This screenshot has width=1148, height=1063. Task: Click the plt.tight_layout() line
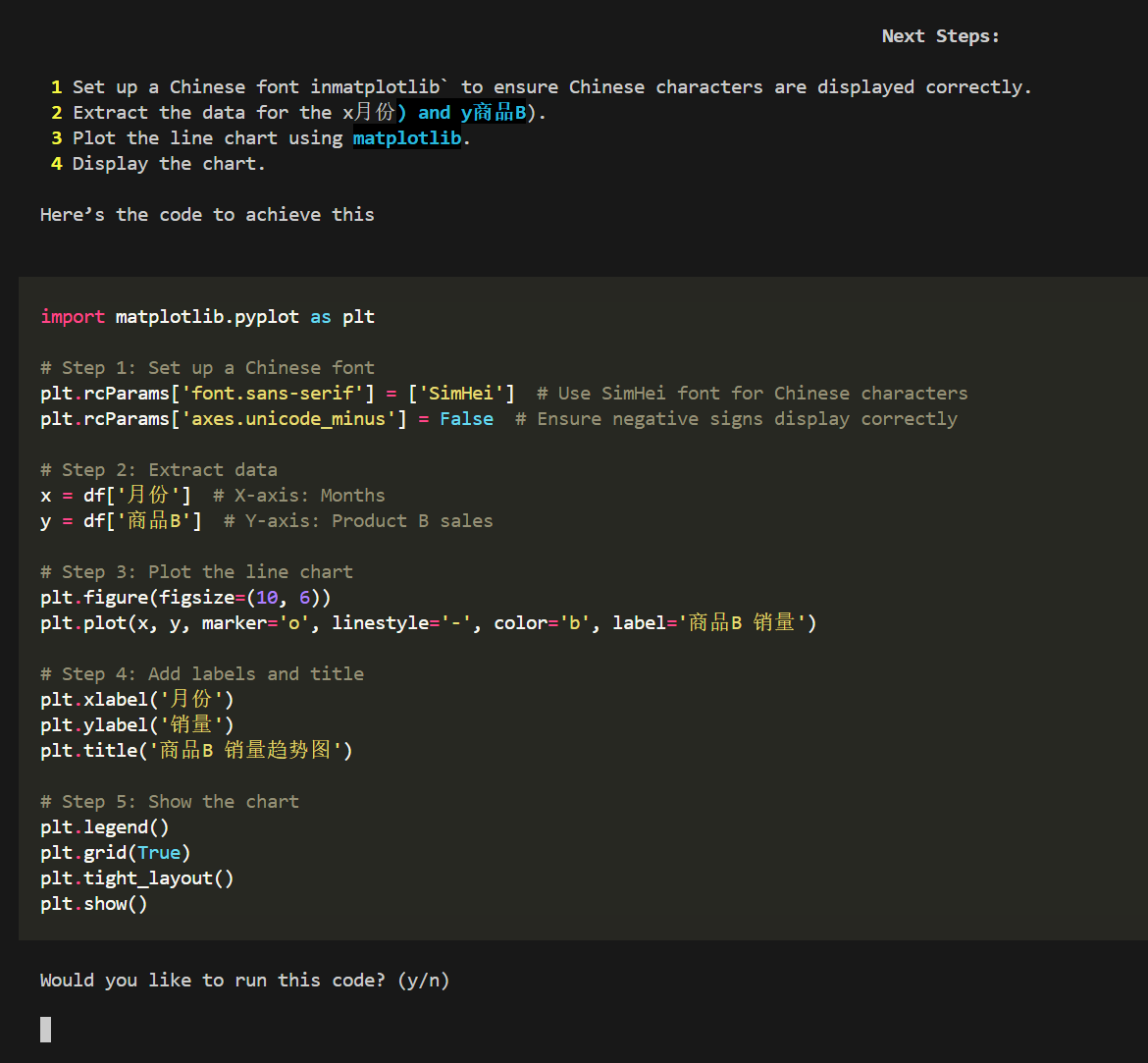[x=137, y=877]
